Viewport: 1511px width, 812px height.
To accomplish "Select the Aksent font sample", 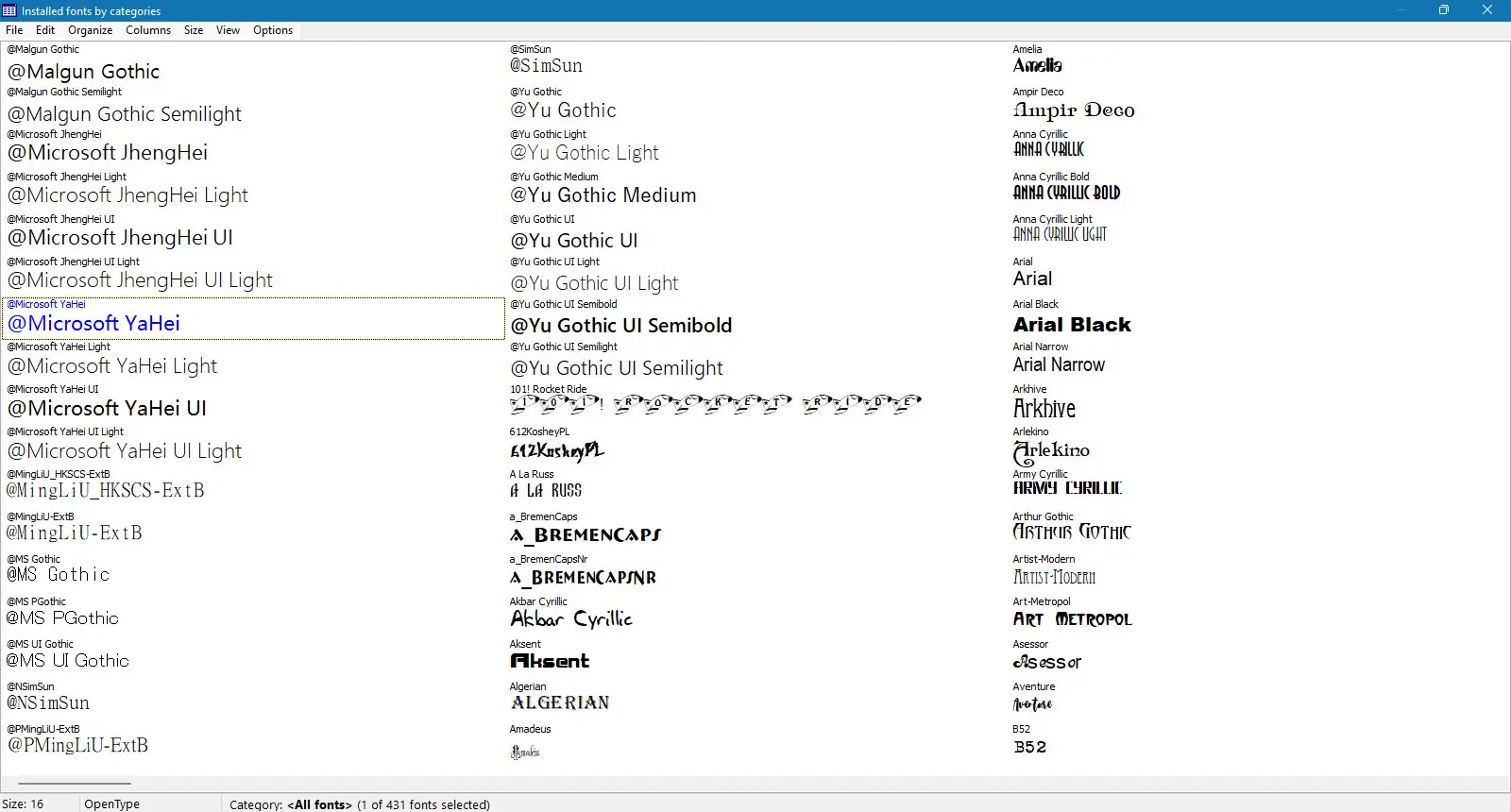I will point(550,661).
